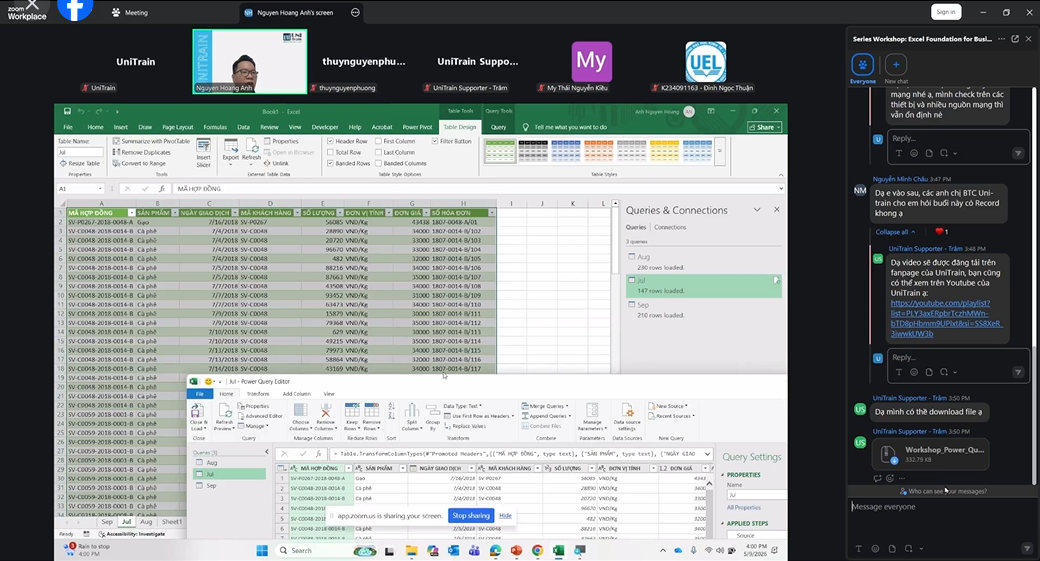Viewport: 1040px width, 561px height.
Task: Click the Windows Start button on the taskbar
Action: point(262,550)
